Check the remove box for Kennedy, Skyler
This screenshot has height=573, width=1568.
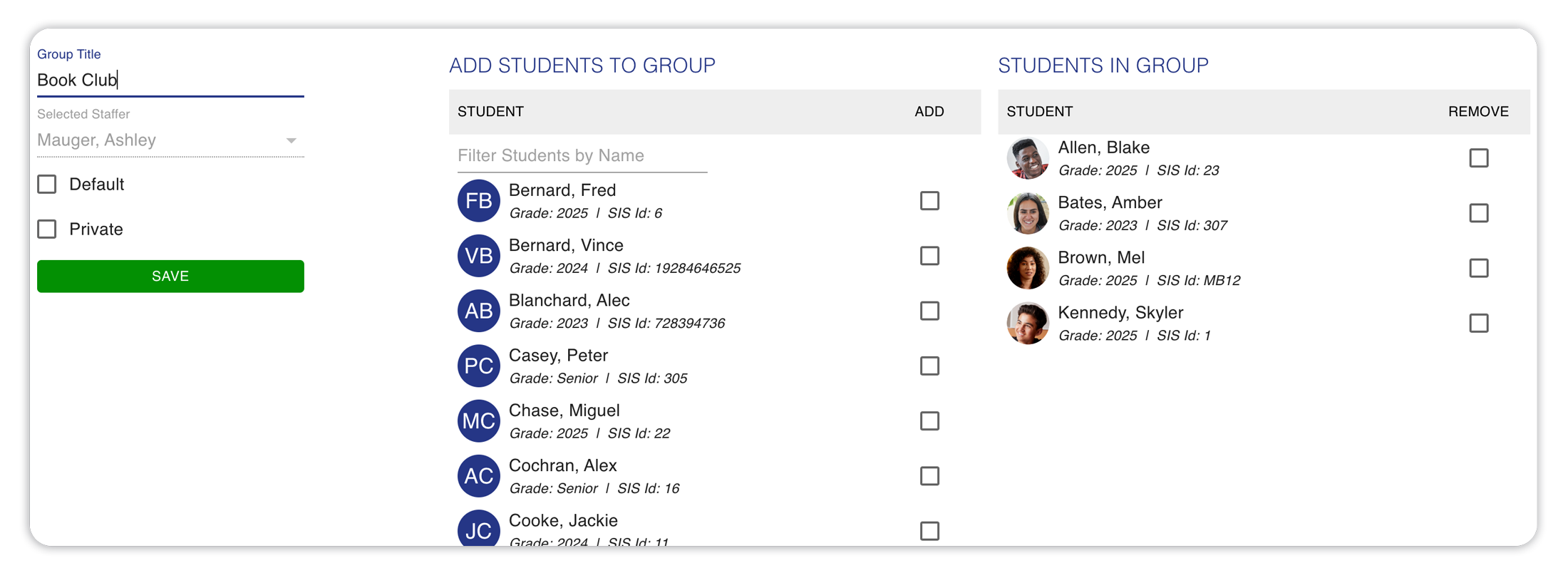1479,324
